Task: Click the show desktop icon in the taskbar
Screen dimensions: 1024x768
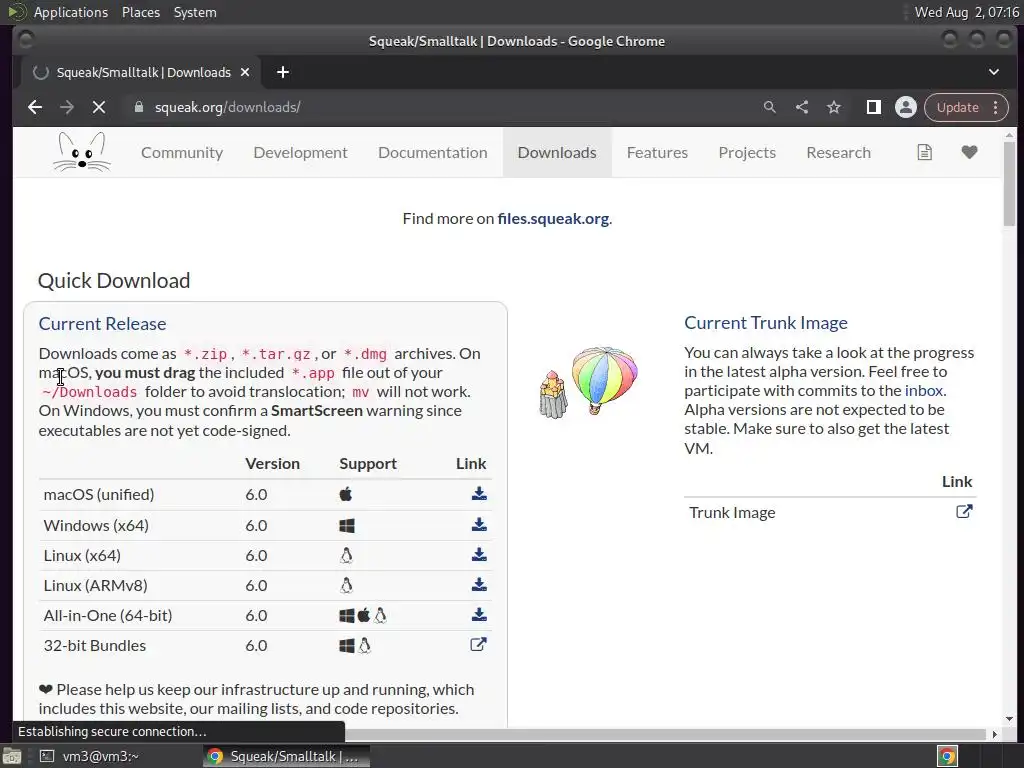Action: point(11,756)
